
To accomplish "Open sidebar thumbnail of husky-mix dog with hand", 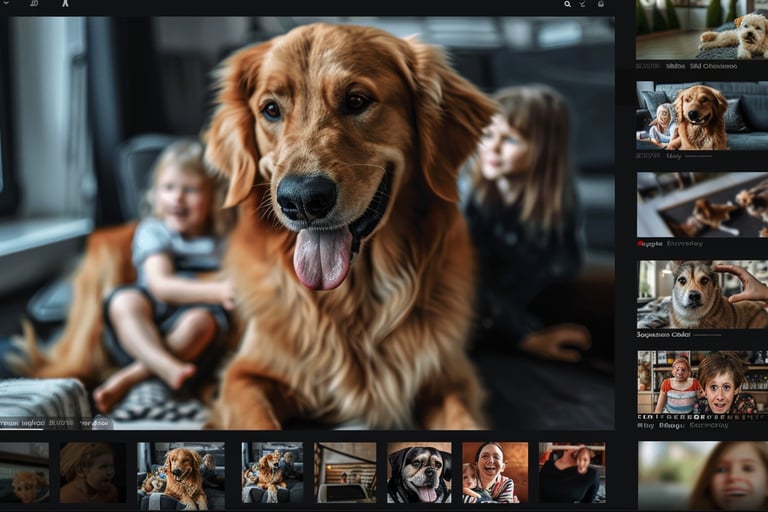I will click(x=702, y=294).
